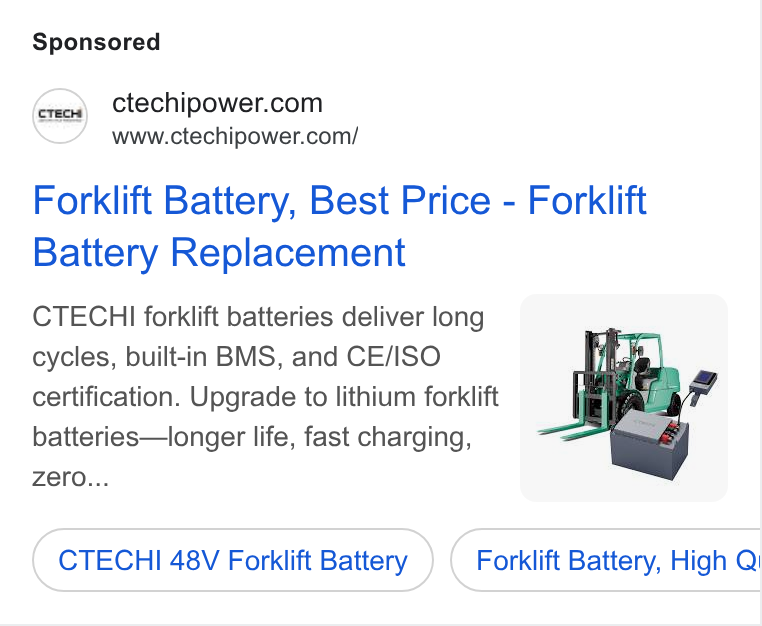
Task: Click the 'certification. Upgrade to lithium forklift' line
Action: pyautogui.click(x=265, y=397)
